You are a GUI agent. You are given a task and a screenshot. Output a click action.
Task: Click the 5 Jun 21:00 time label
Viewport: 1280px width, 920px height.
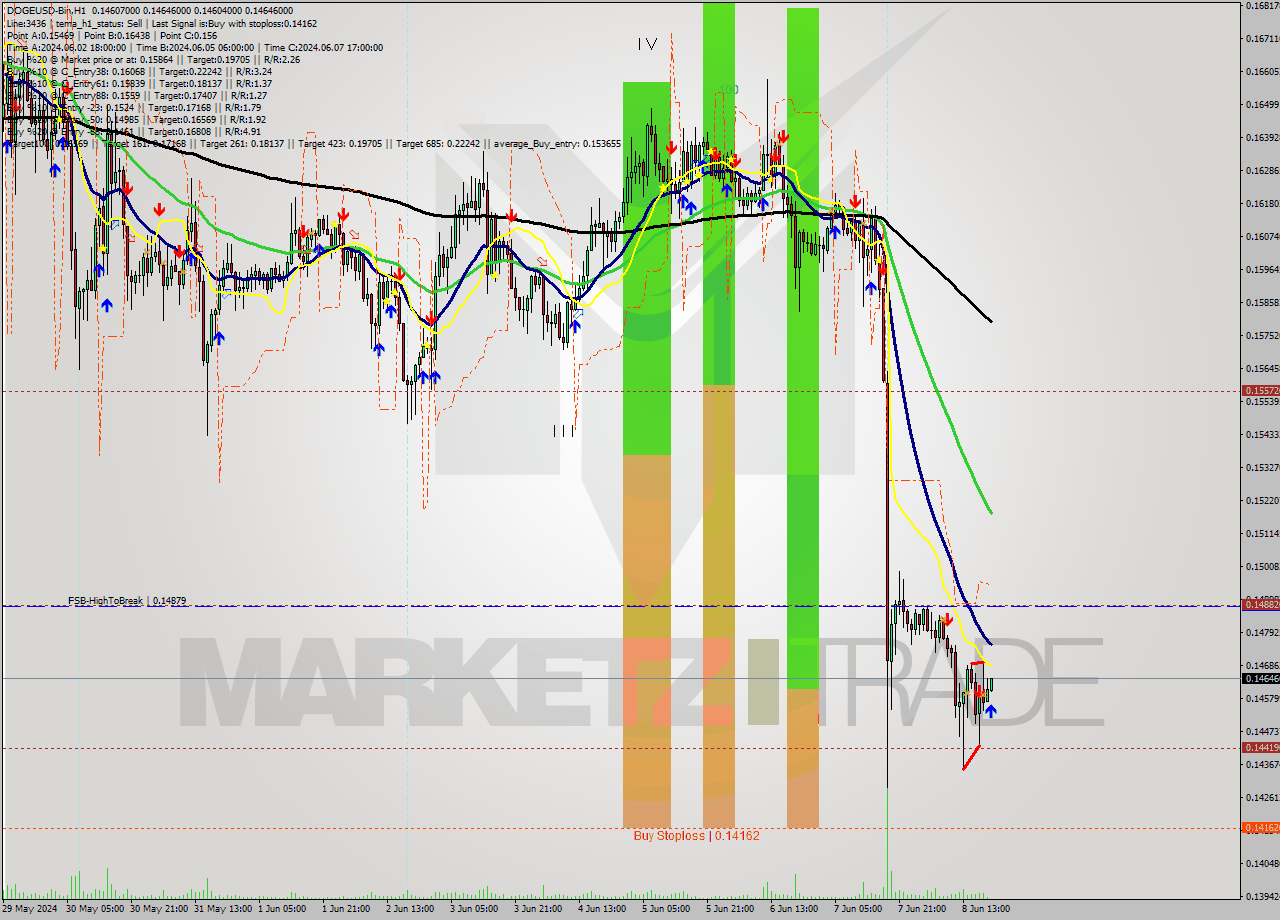click(730, 909)
